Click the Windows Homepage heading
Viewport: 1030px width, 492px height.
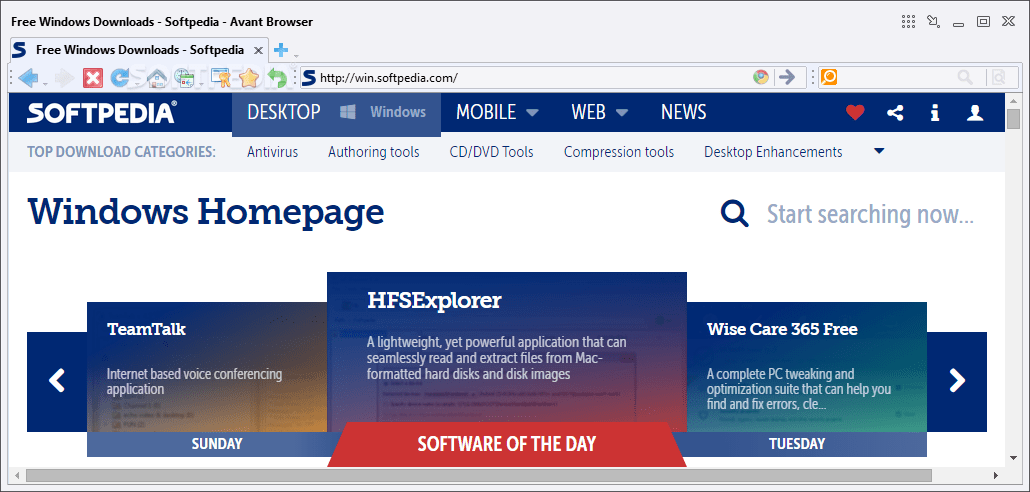pyautogui.click(x=206, y=212)
